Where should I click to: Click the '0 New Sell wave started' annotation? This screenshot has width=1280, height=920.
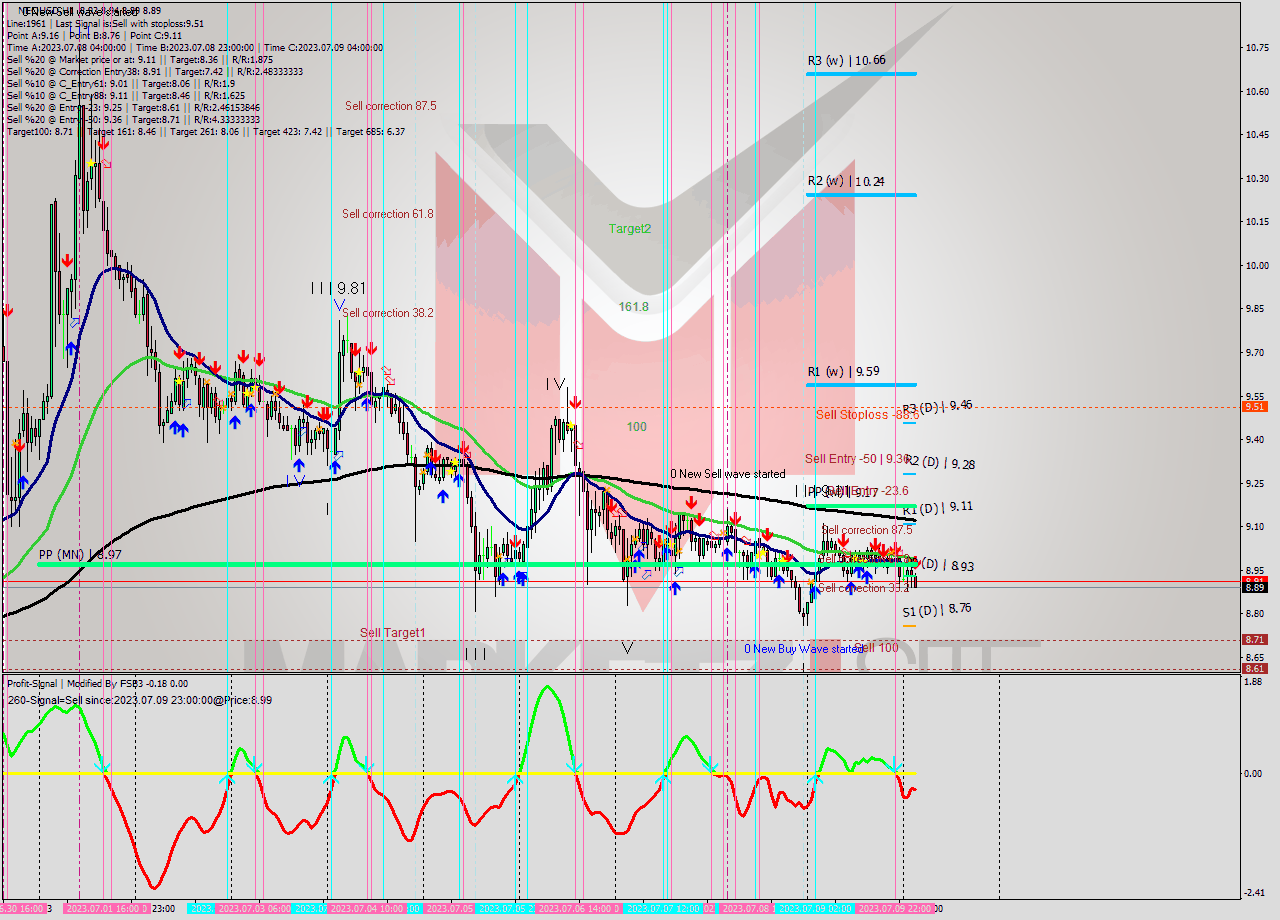[x=728, y=474]
